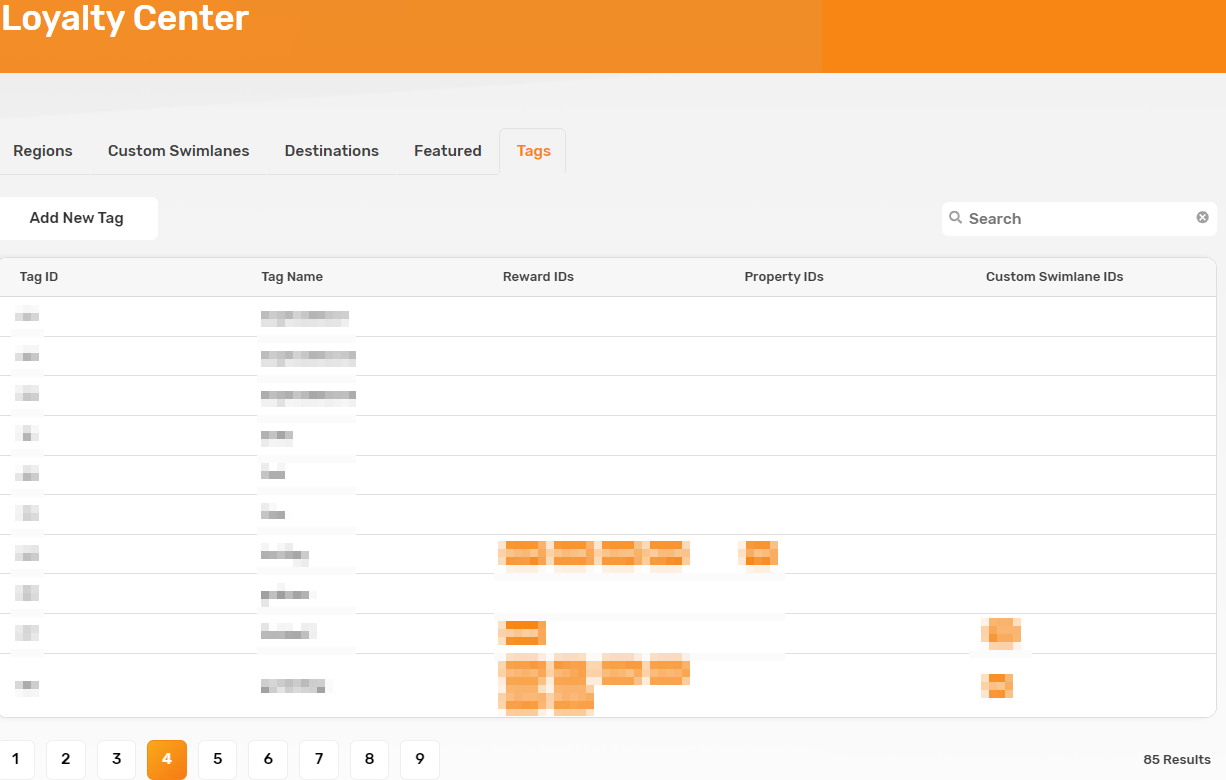Select the Destinations tab
The width and height of the screenshot is (1226, 780).
(x=331, y=151)
